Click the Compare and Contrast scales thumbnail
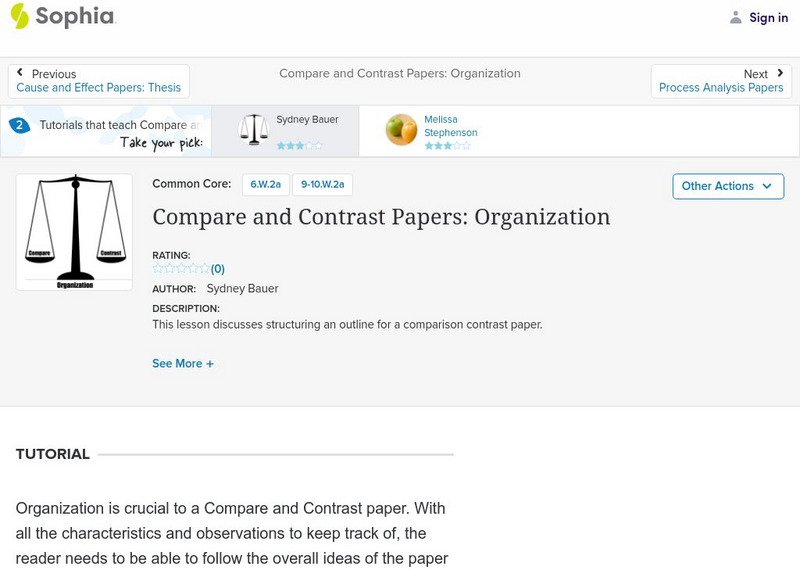The image size is (800, 570). point(74,232)
